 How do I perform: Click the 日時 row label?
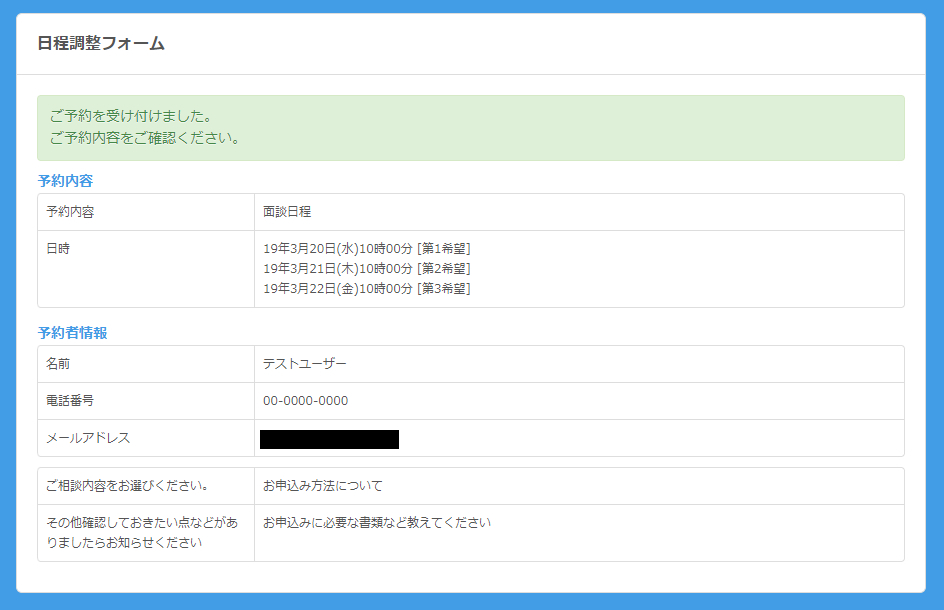pos(58,249)
